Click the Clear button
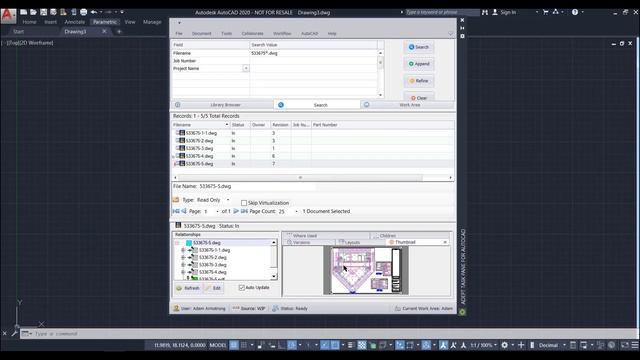The height and width of the screenshot is (360, 640). coord(419,97)
